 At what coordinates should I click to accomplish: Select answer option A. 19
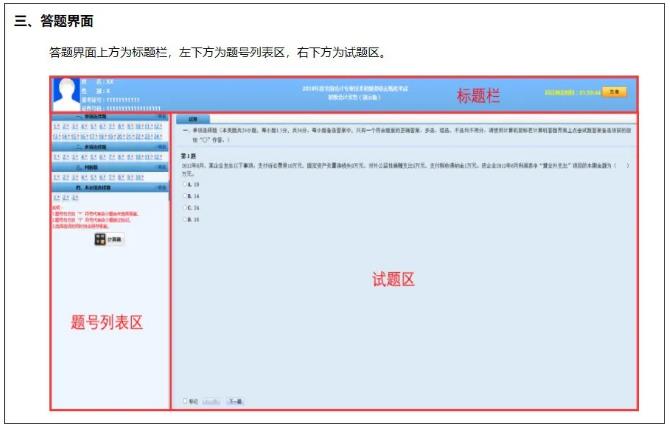184,185
